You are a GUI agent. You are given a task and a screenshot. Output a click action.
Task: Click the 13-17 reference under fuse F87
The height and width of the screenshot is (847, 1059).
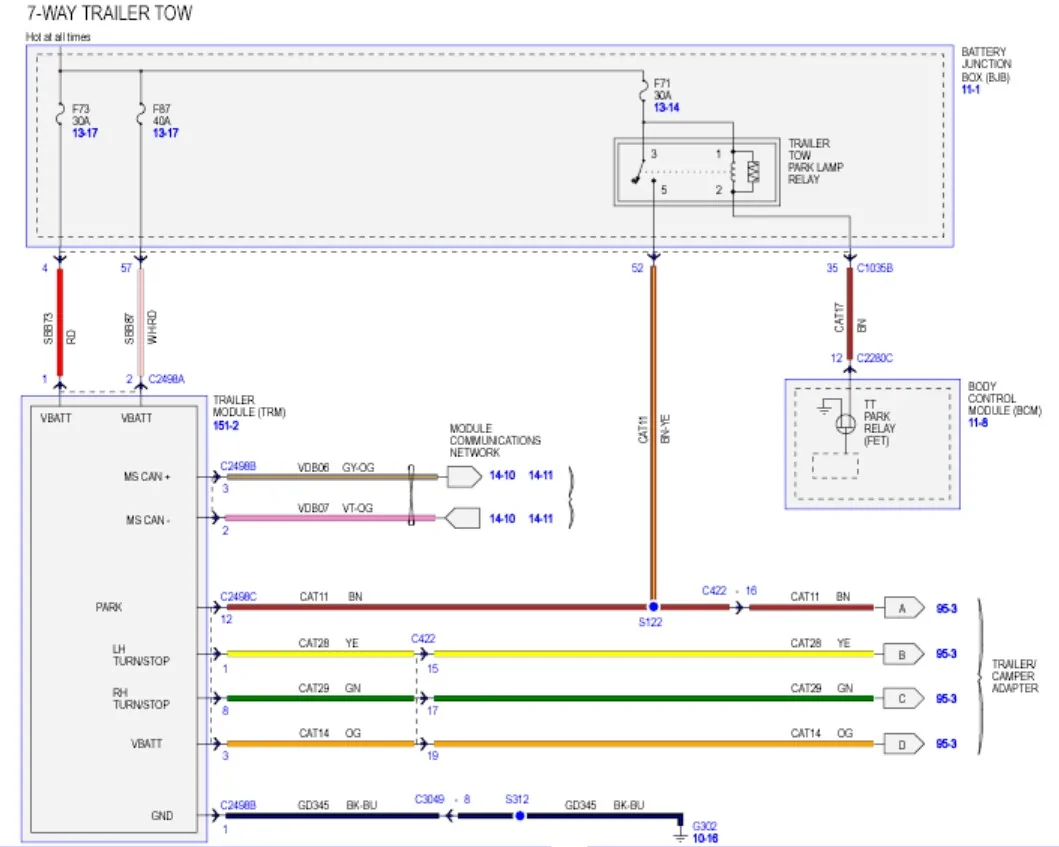(165, 133)
